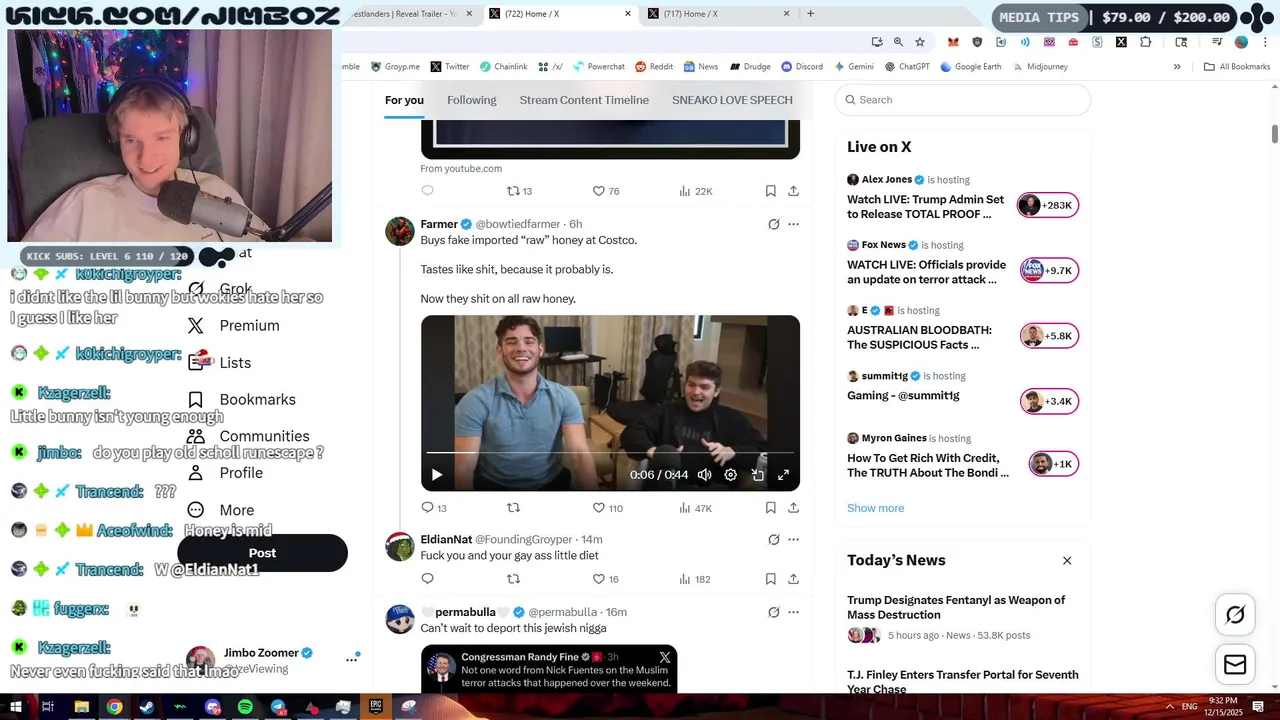1280x720 pixels.
Task: Open Bookmarks in the sidebar
Action: [x=242, y=399]
